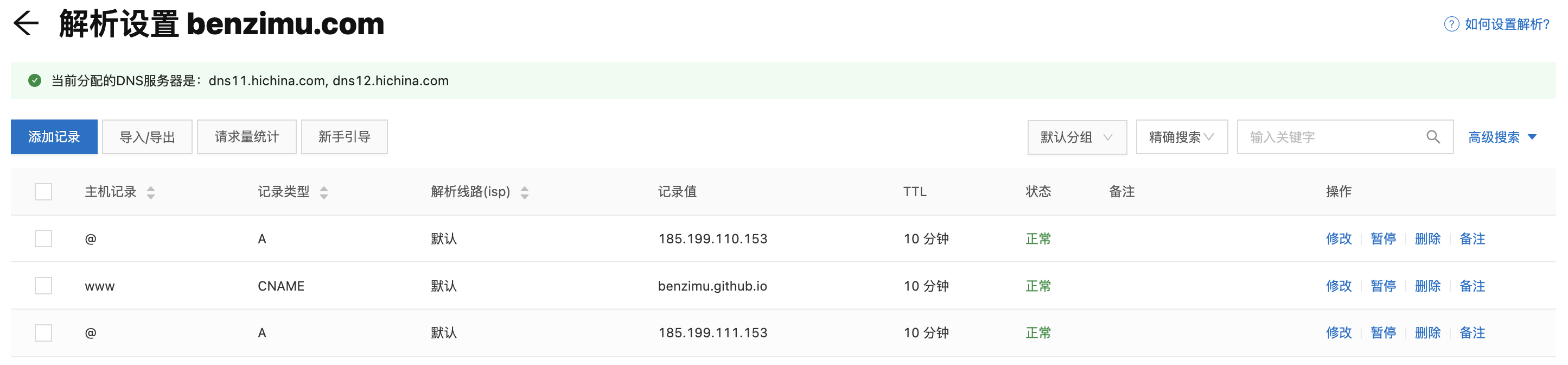Expand the 精确搜索 search mode dropdown
The image size is (1568, 365).
pyautogui.click(x=1182, y=137)
